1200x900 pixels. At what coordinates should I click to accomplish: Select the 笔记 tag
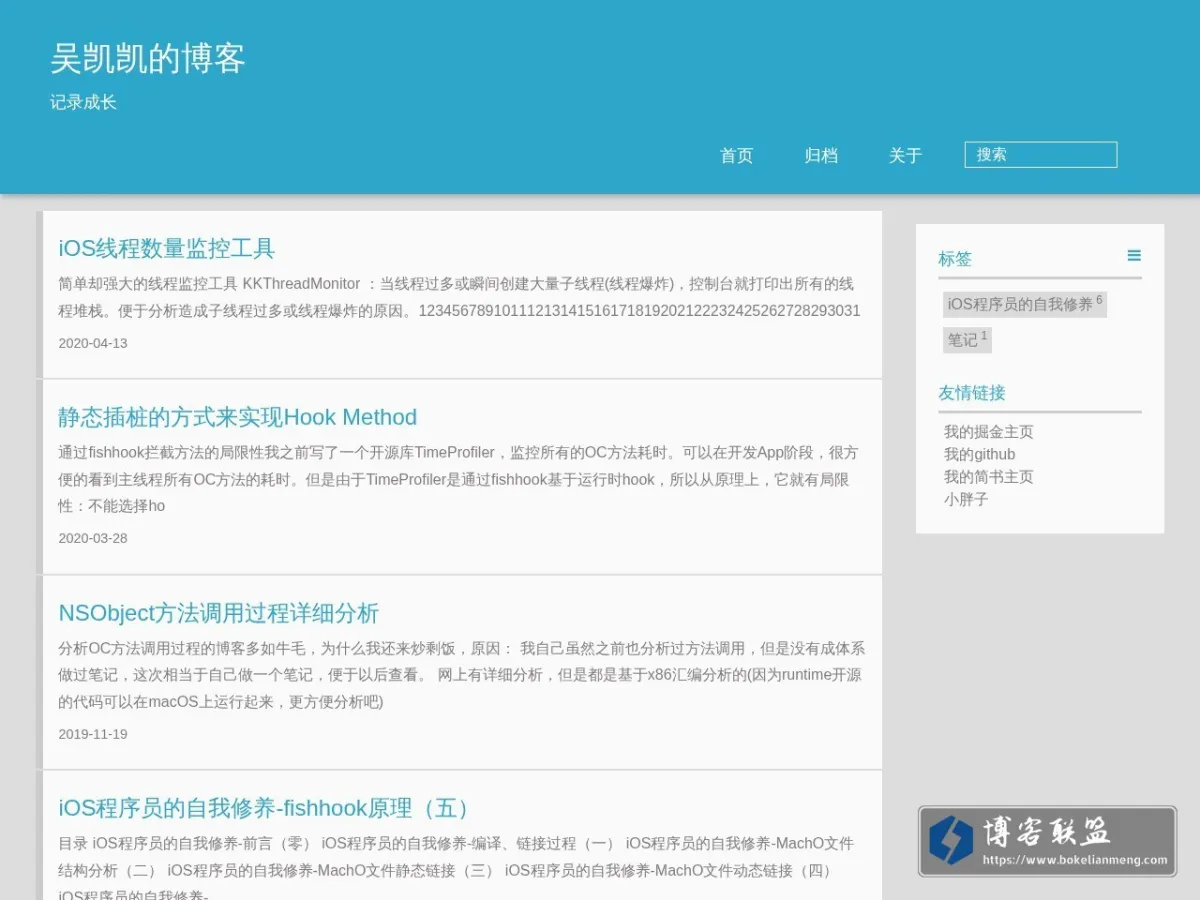pos(967,339)
